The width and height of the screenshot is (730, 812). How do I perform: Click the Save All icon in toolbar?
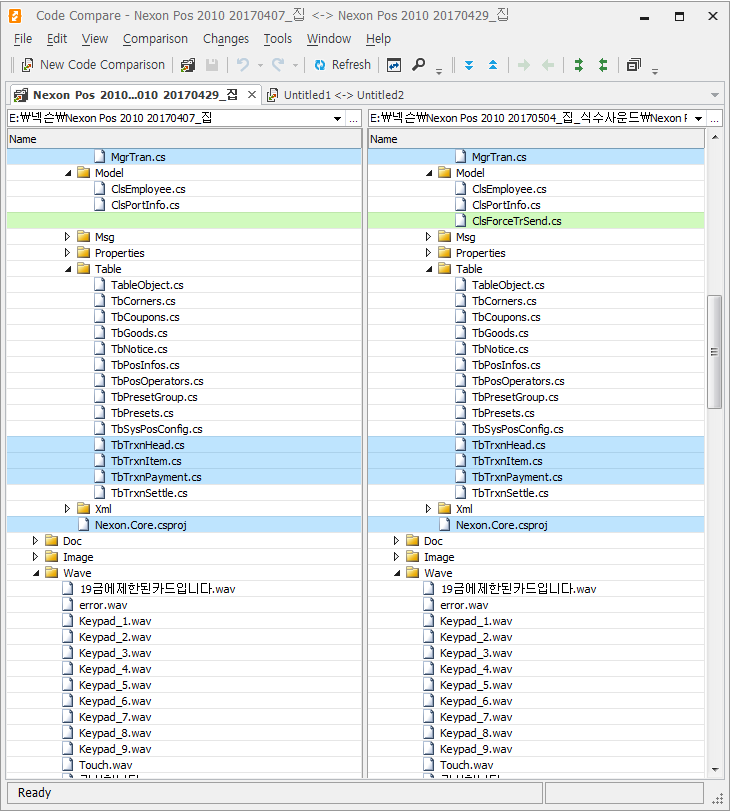point(188,65)
